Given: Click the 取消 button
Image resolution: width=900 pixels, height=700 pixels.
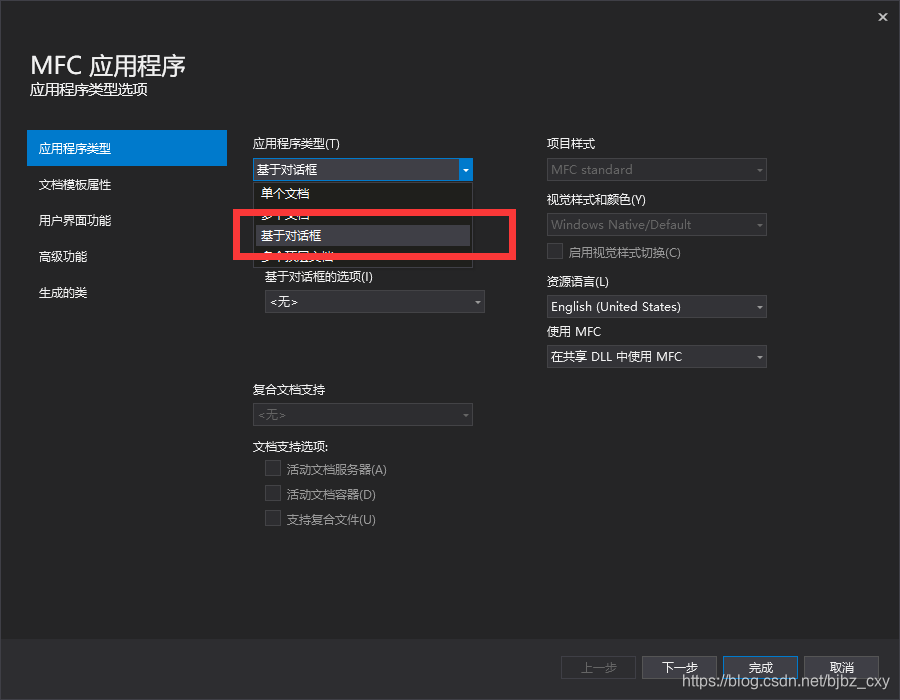Looking at the screenshot, I should pyautogui.click(x=841, y=667).
